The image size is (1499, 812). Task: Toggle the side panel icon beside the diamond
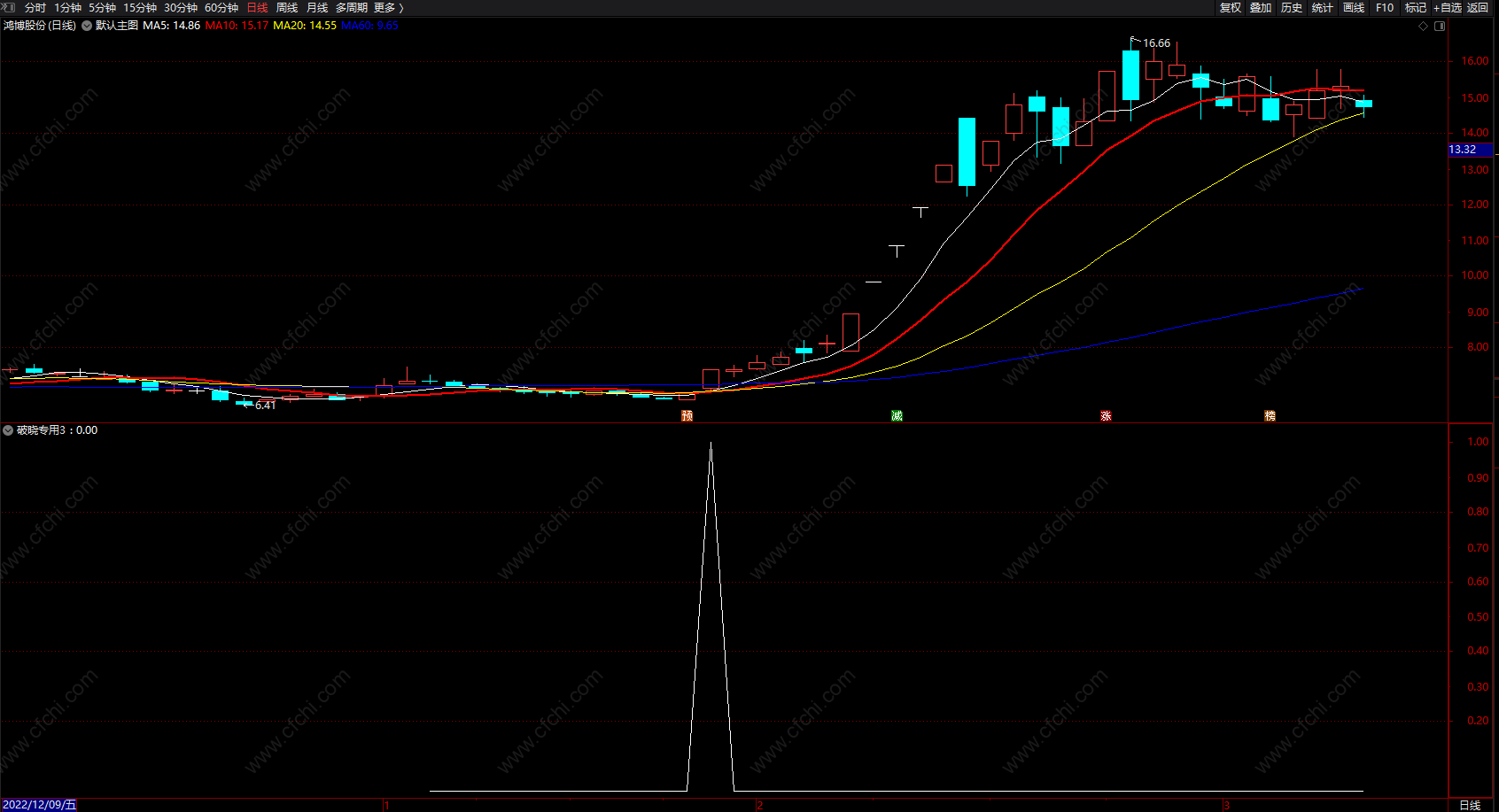1440,26
